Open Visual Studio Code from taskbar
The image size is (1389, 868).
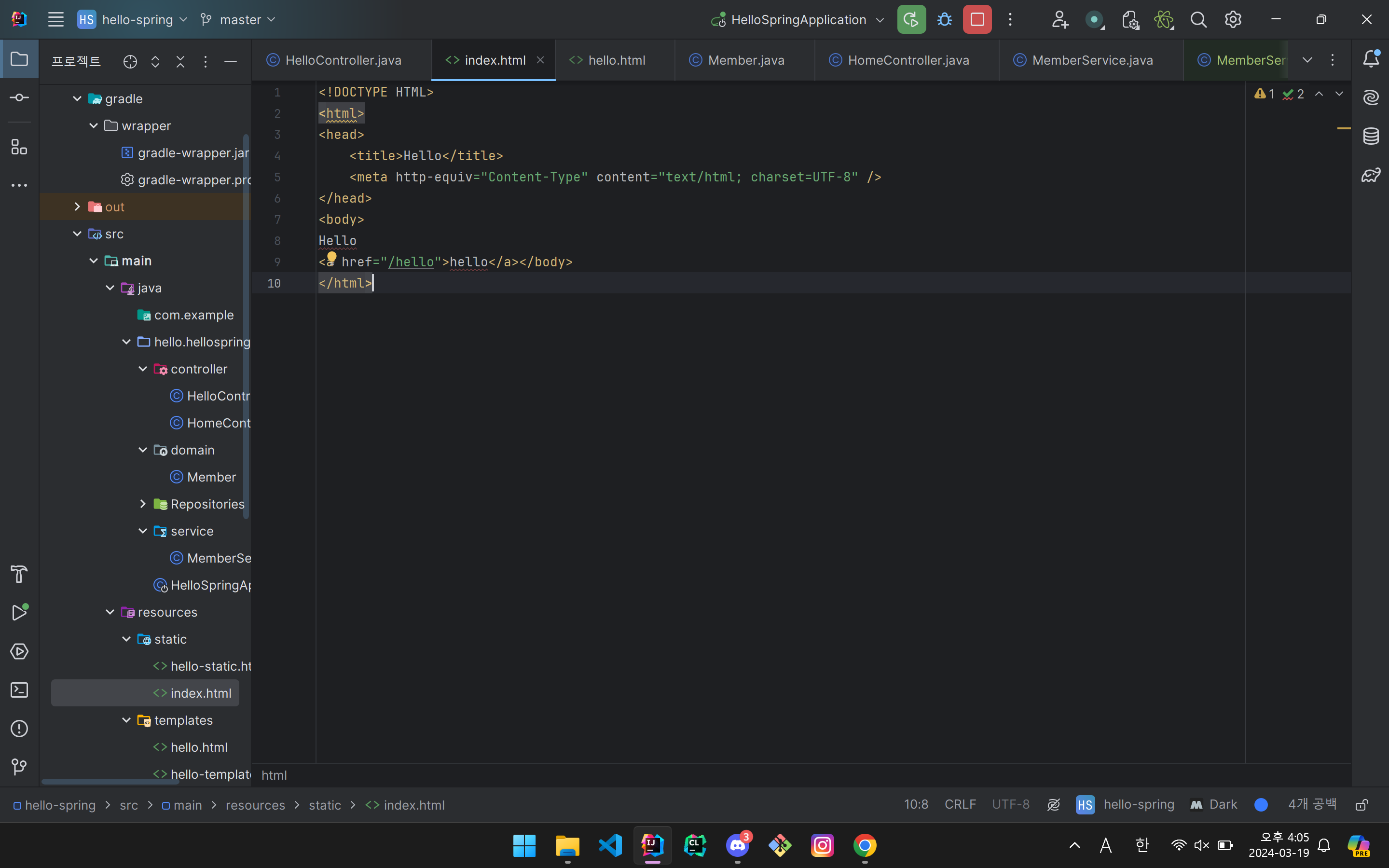coord(610,845)
